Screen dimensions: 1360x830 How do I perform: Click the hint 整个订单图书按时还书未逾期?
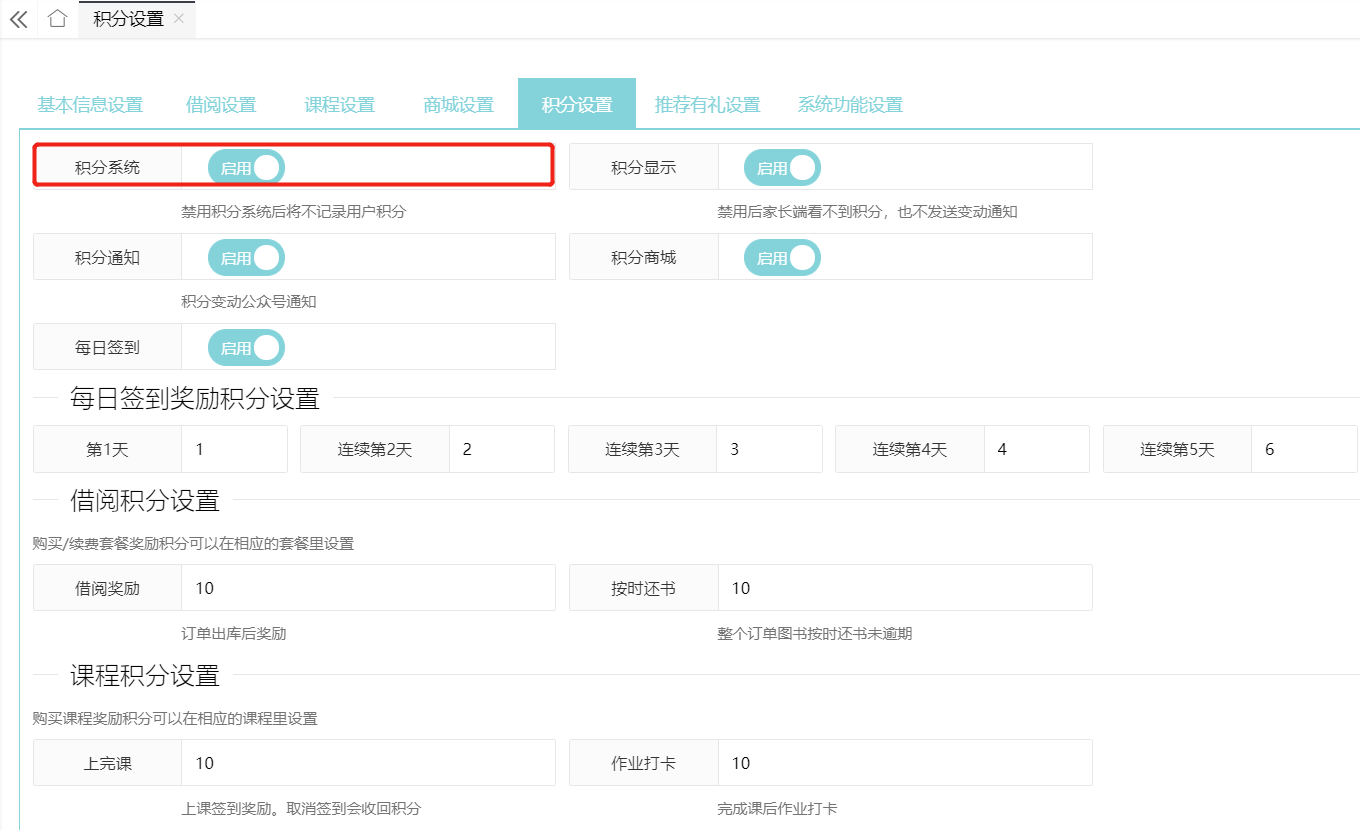point(815,633)
